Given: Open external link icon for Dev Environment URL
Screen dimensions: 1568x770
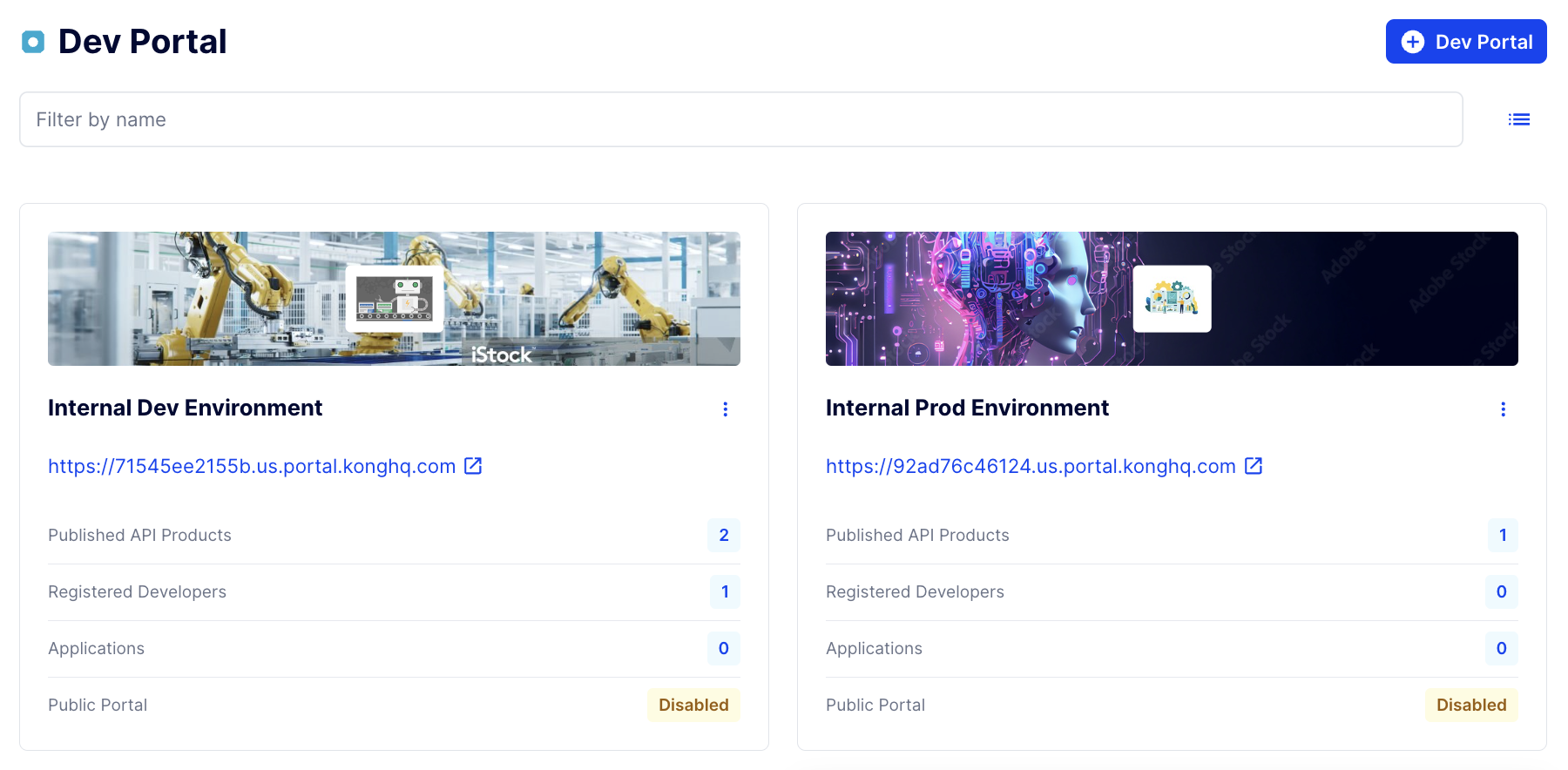Looking at the screenshot, I should coord(473,466).
